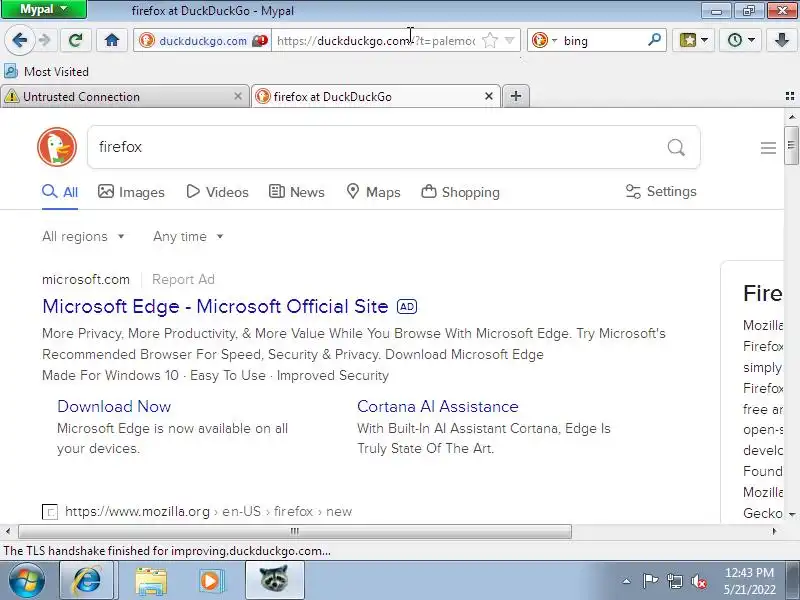
Task: Open the DuckDuckGo hamburger menu
Action: point(768,148)
